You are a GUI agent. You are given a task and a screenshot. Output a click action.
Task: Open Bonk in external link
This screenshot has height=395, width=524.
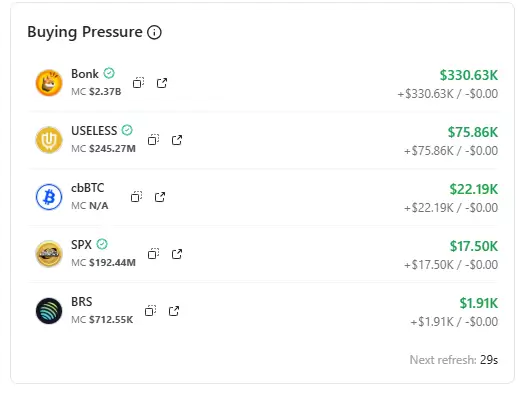click(162, 83)
